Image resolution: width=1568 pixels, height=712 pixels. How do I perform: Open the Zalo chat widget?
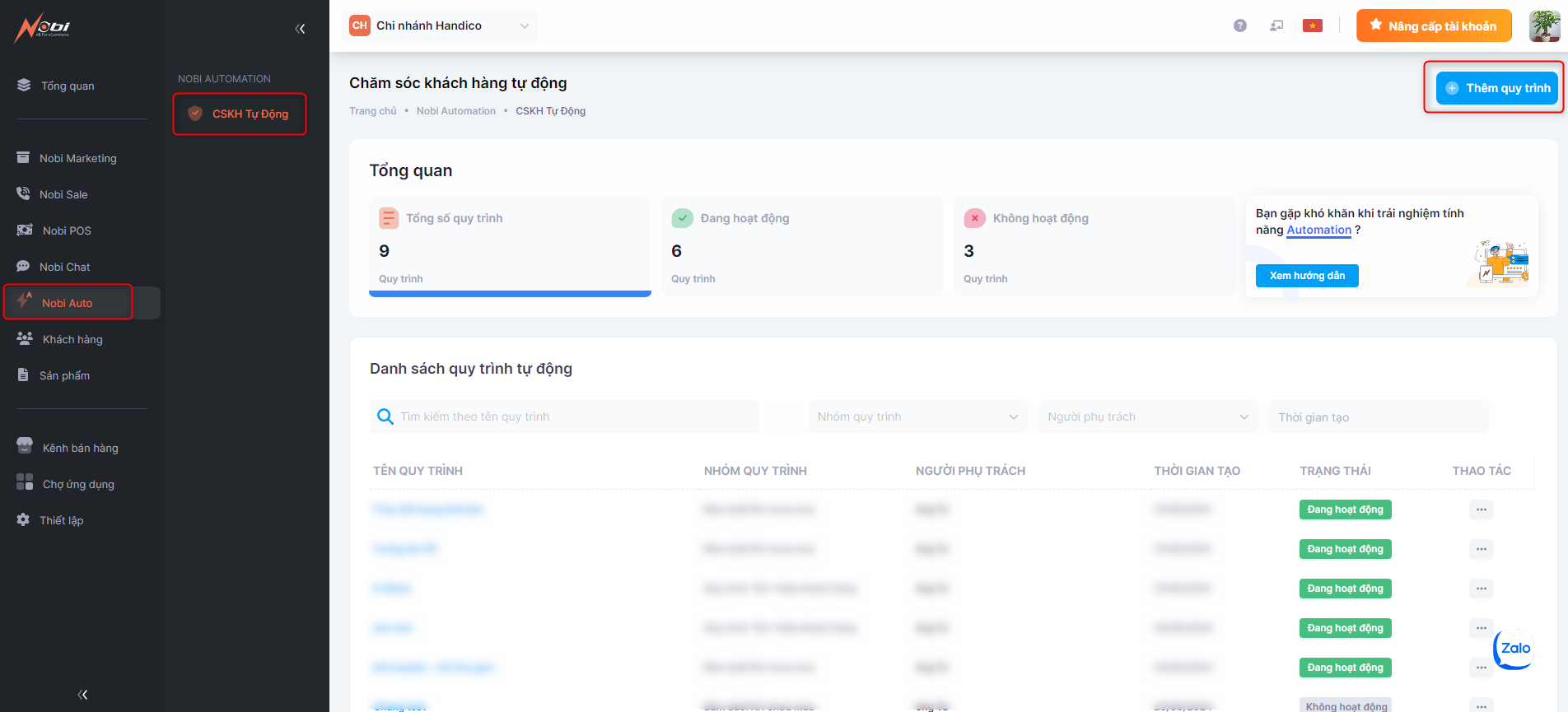pos(1514,649)
